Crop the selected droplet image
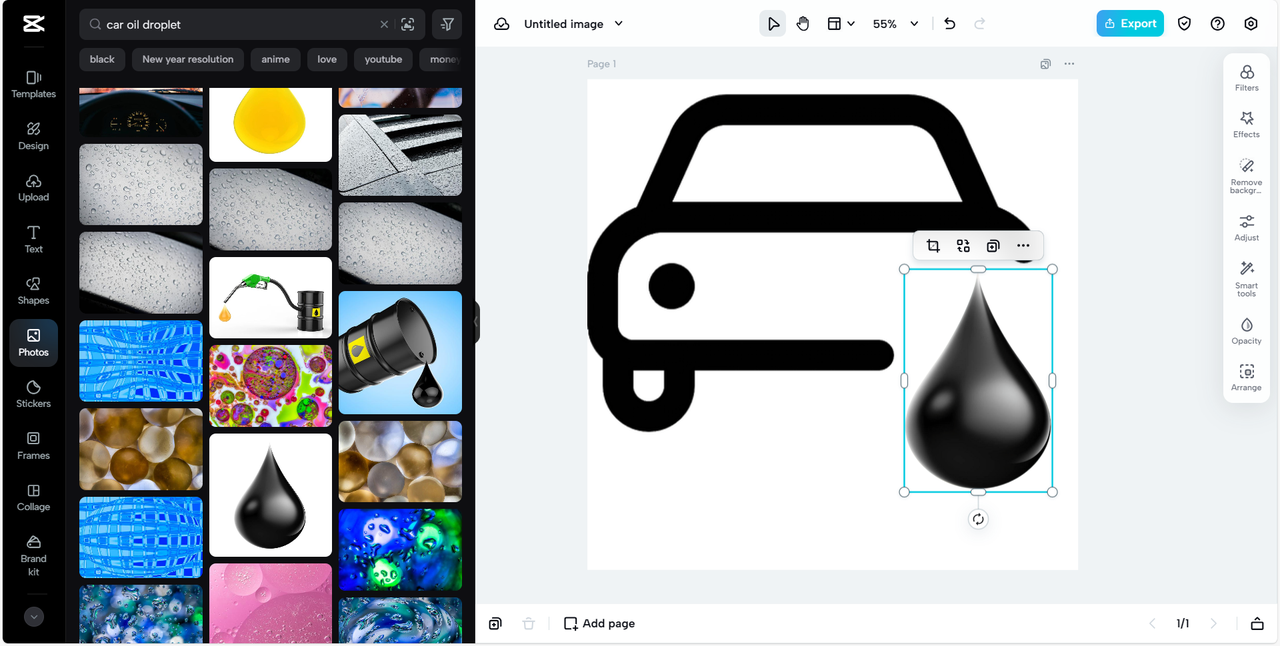This screenshot has width=1280, height=646. [933, 246]
